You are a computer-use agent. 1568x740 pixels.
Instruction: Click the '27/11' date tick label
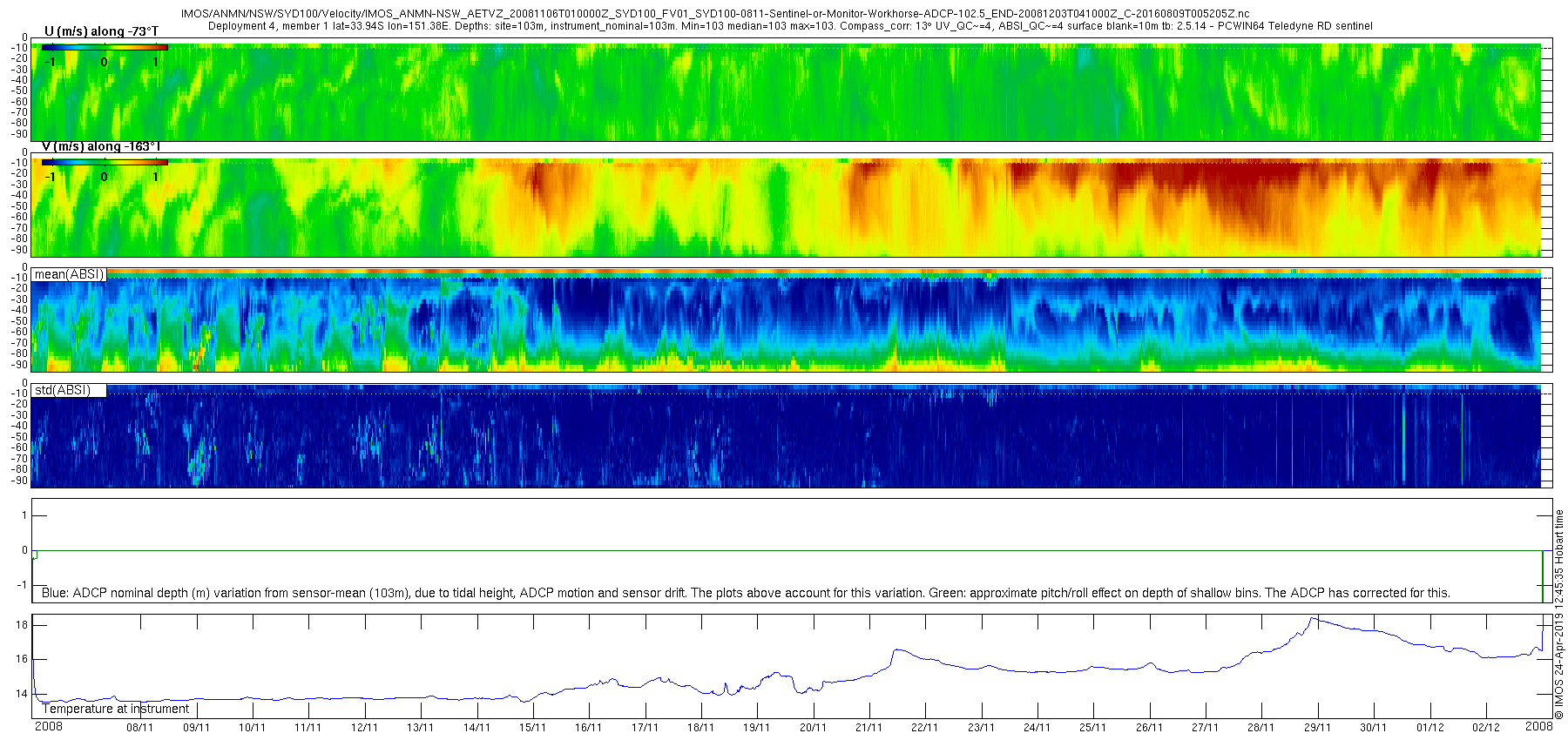pyautogui.click(x=1205, y=728)
